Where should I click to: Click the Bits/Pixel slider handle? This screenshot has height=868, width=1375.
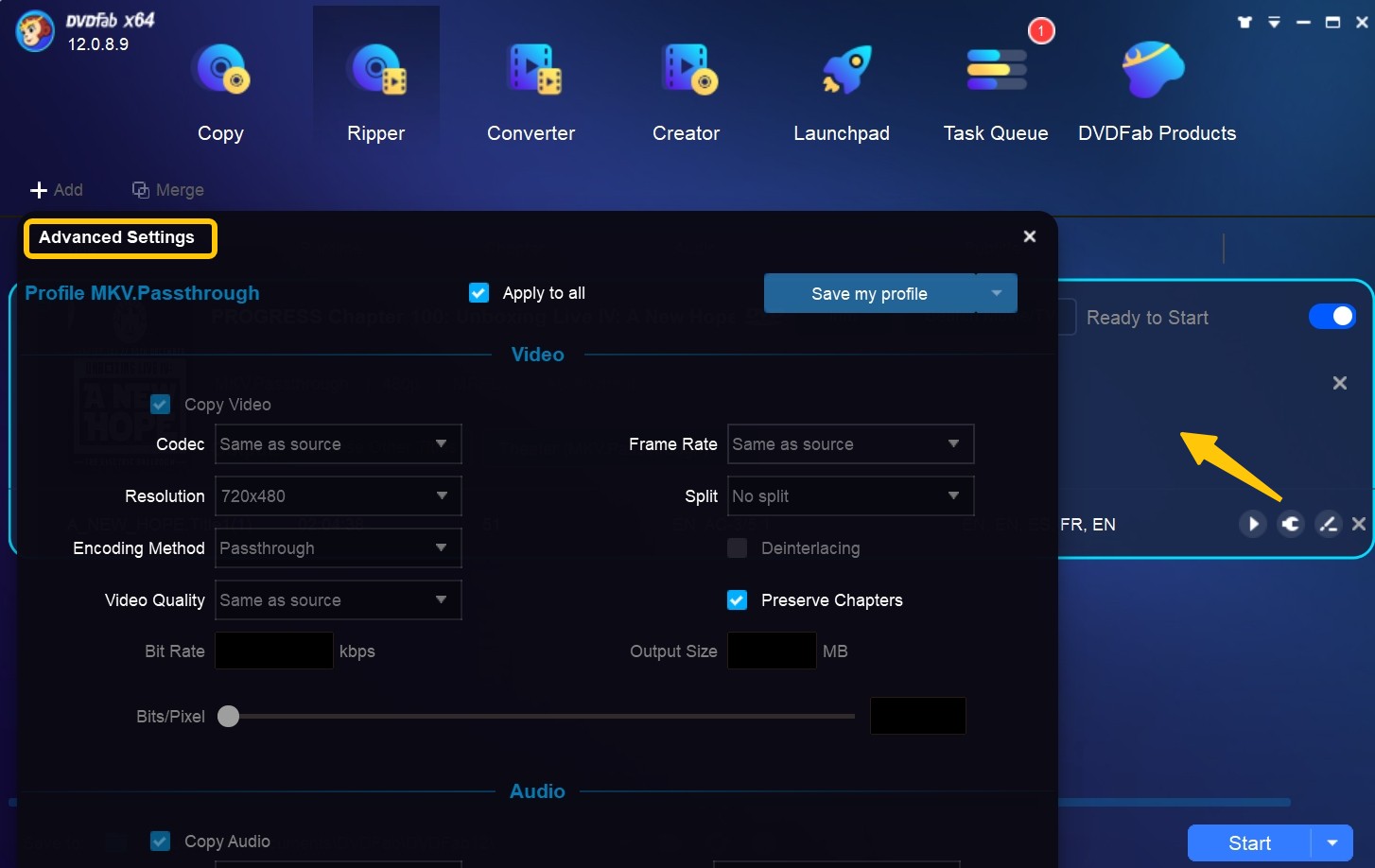click(x=229, y=717)
